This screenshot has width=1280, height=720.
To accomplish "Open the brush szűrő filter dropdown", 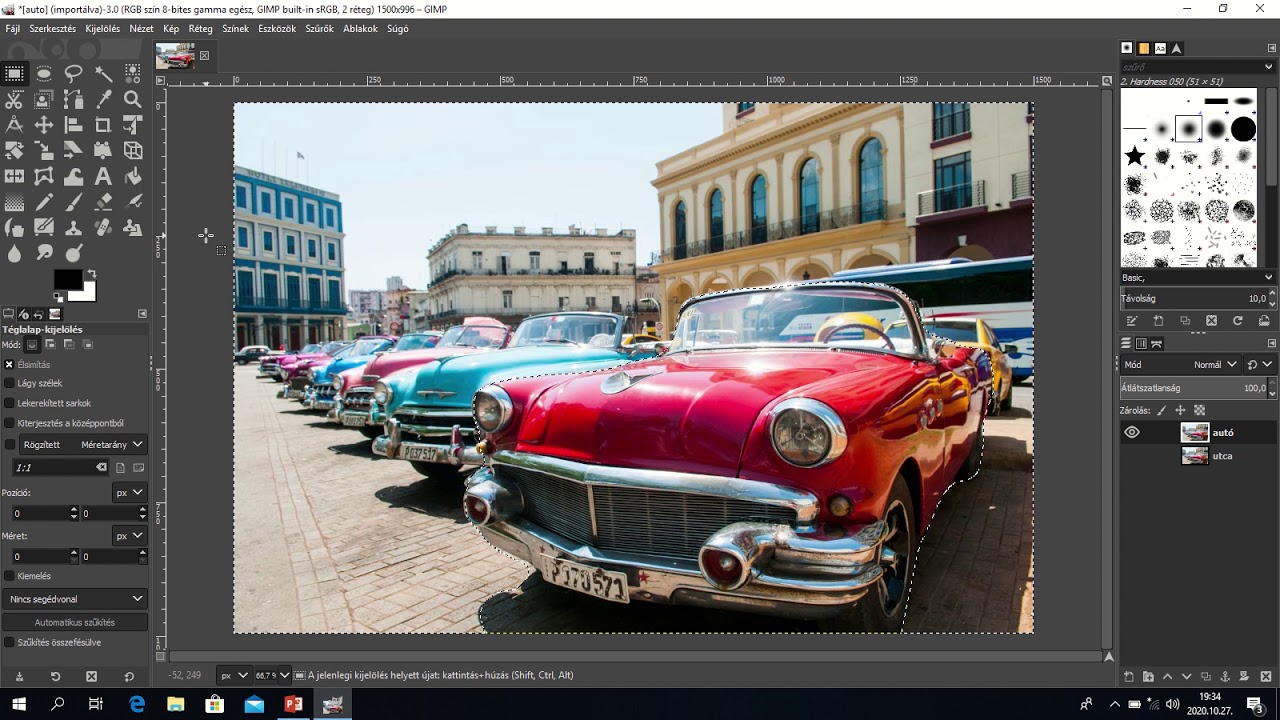I will [1198, 66].
